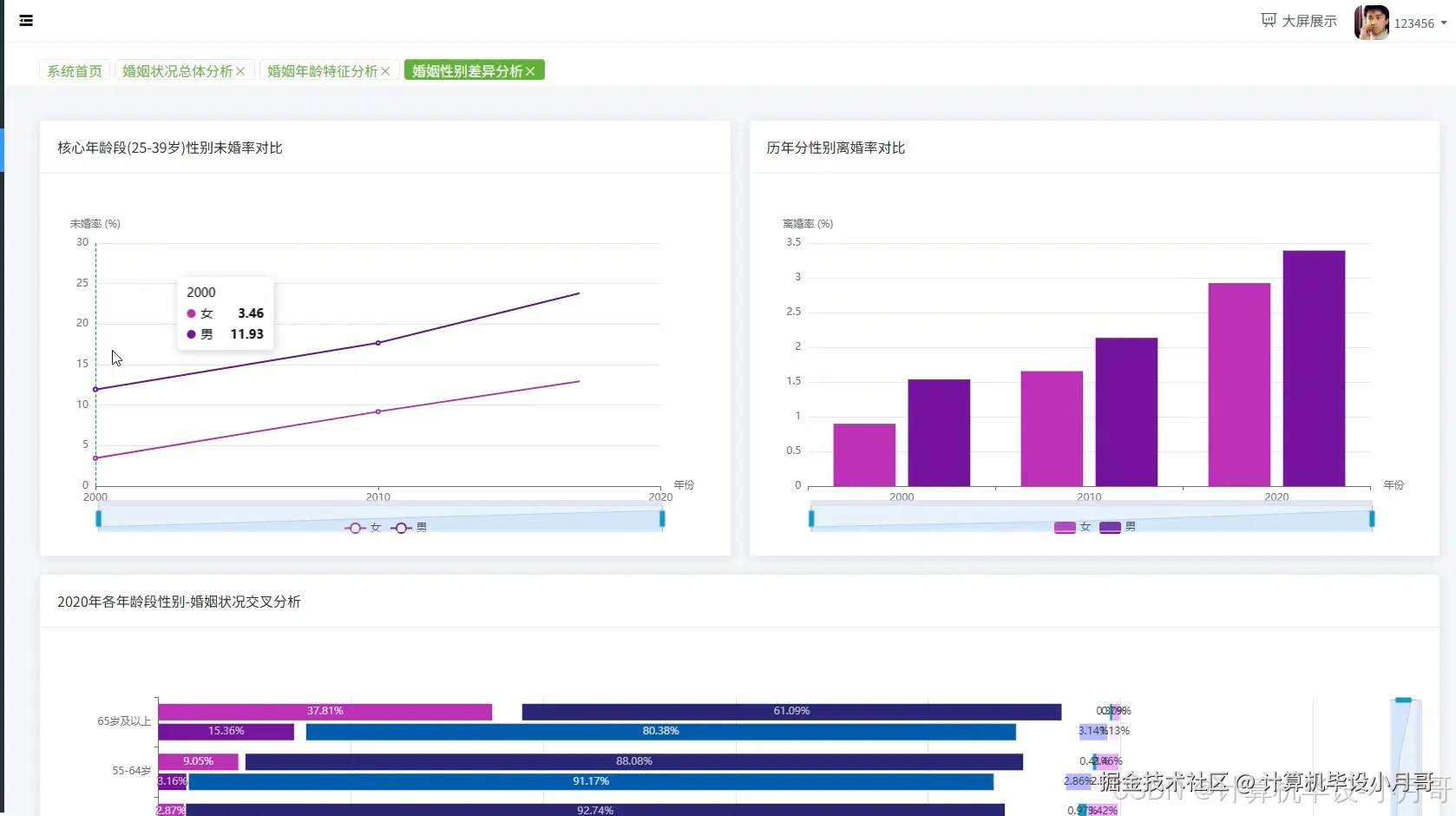Click left zoom handle of line chart slider
The height and width of the screenshot is (816, 1456).
[98, 518]
